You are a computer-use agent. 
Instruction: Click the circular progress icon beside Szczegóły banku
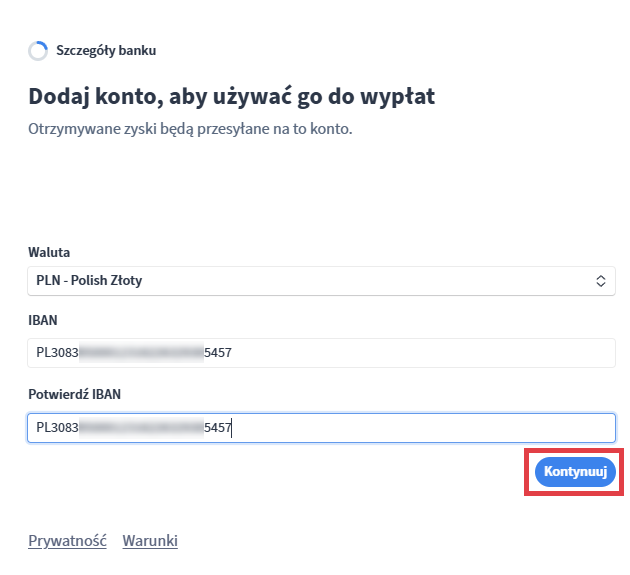38,51
